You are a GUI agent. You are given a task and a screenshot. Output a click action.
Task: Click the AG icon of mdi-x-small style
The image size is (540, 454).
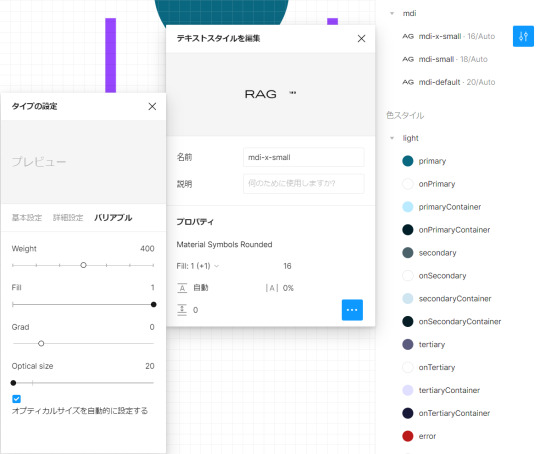point(408,36)
